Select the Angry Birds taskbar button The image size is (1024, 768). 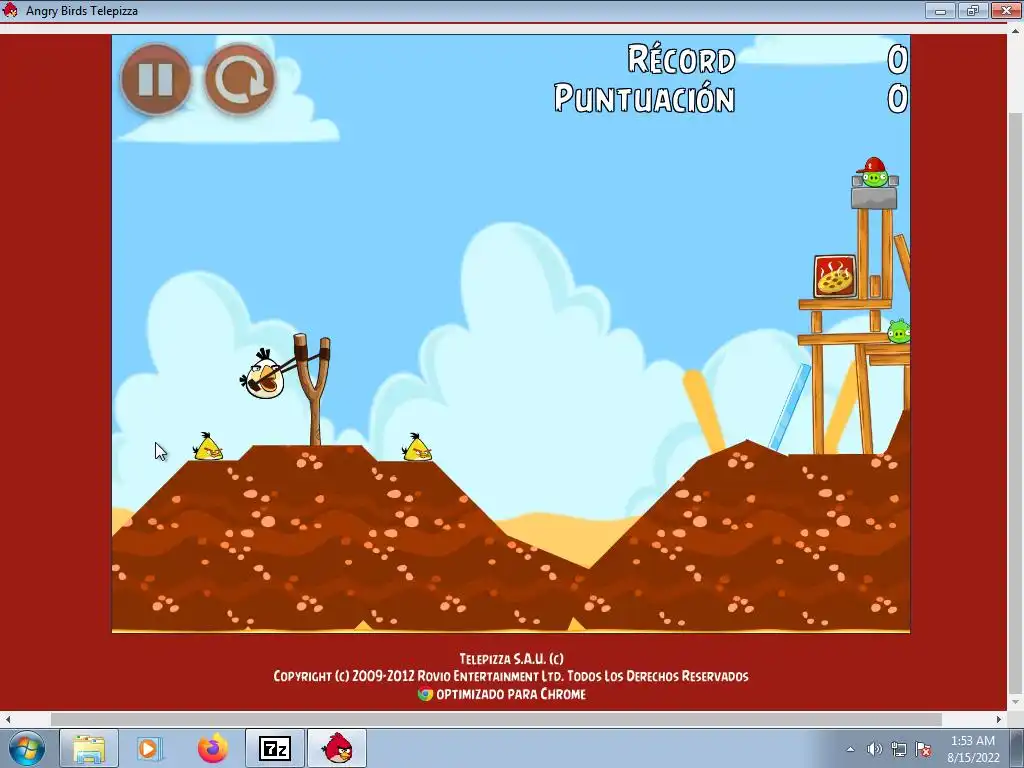click(337, 748)
